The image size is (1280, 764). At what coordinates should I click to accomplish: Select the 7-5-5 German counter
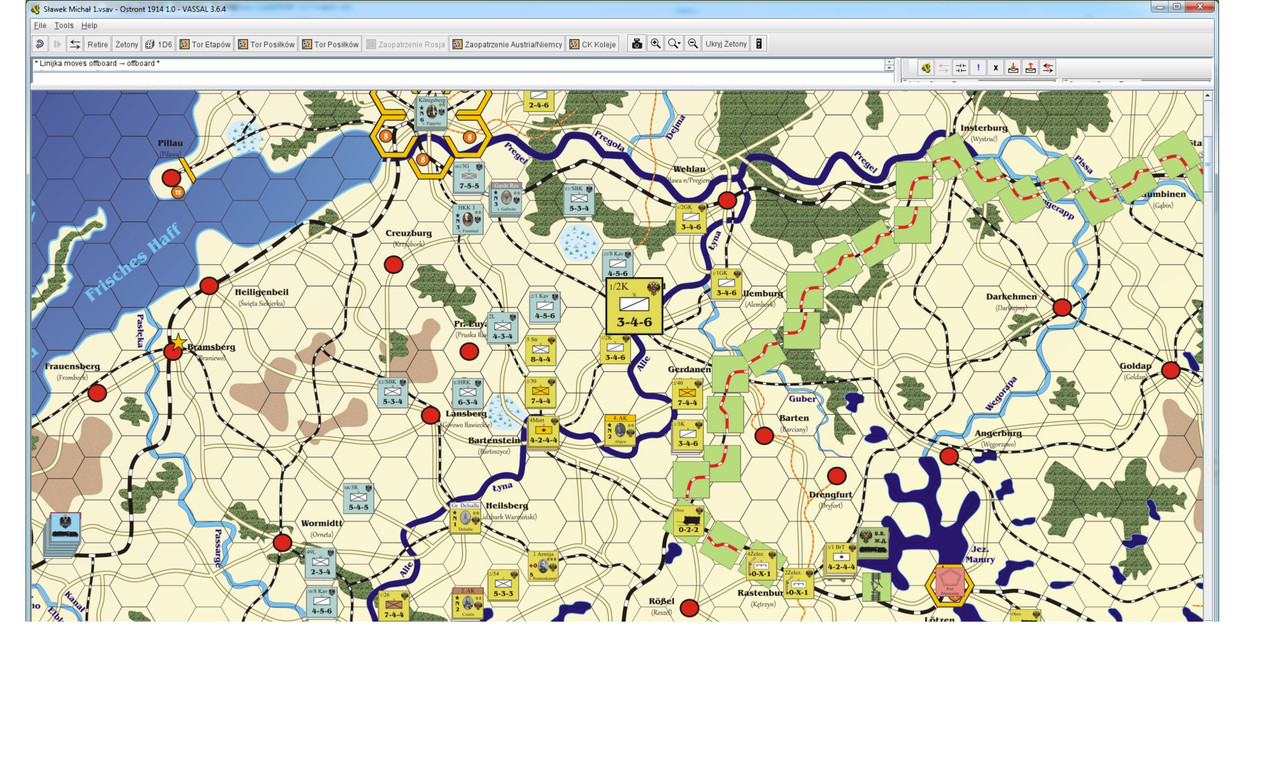pyautogui.click(x=469, y=177)
